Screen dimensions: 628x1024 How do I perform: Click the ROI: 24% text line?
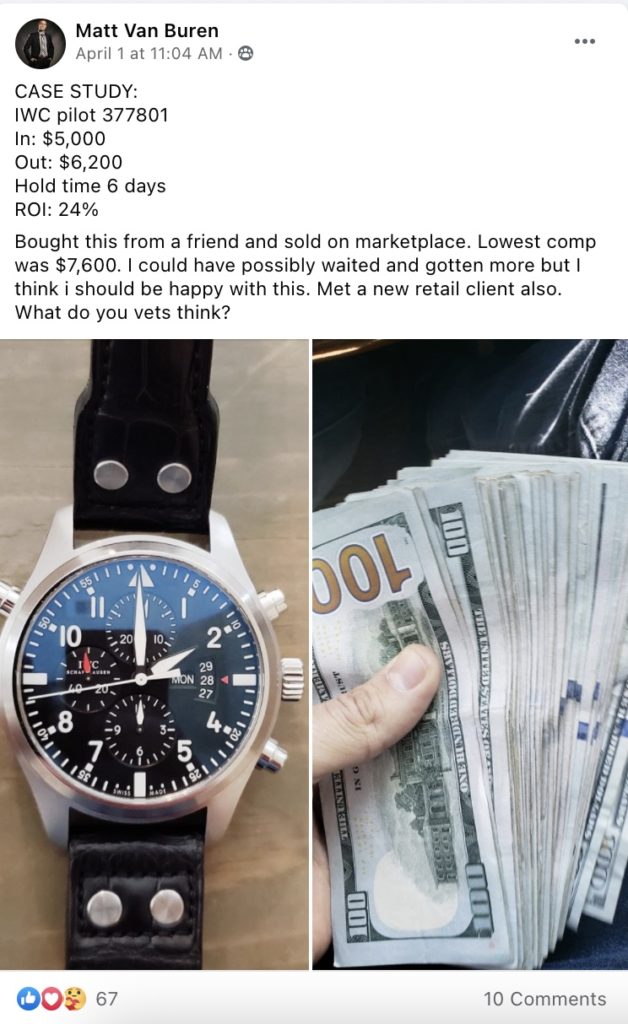point(56,210)
